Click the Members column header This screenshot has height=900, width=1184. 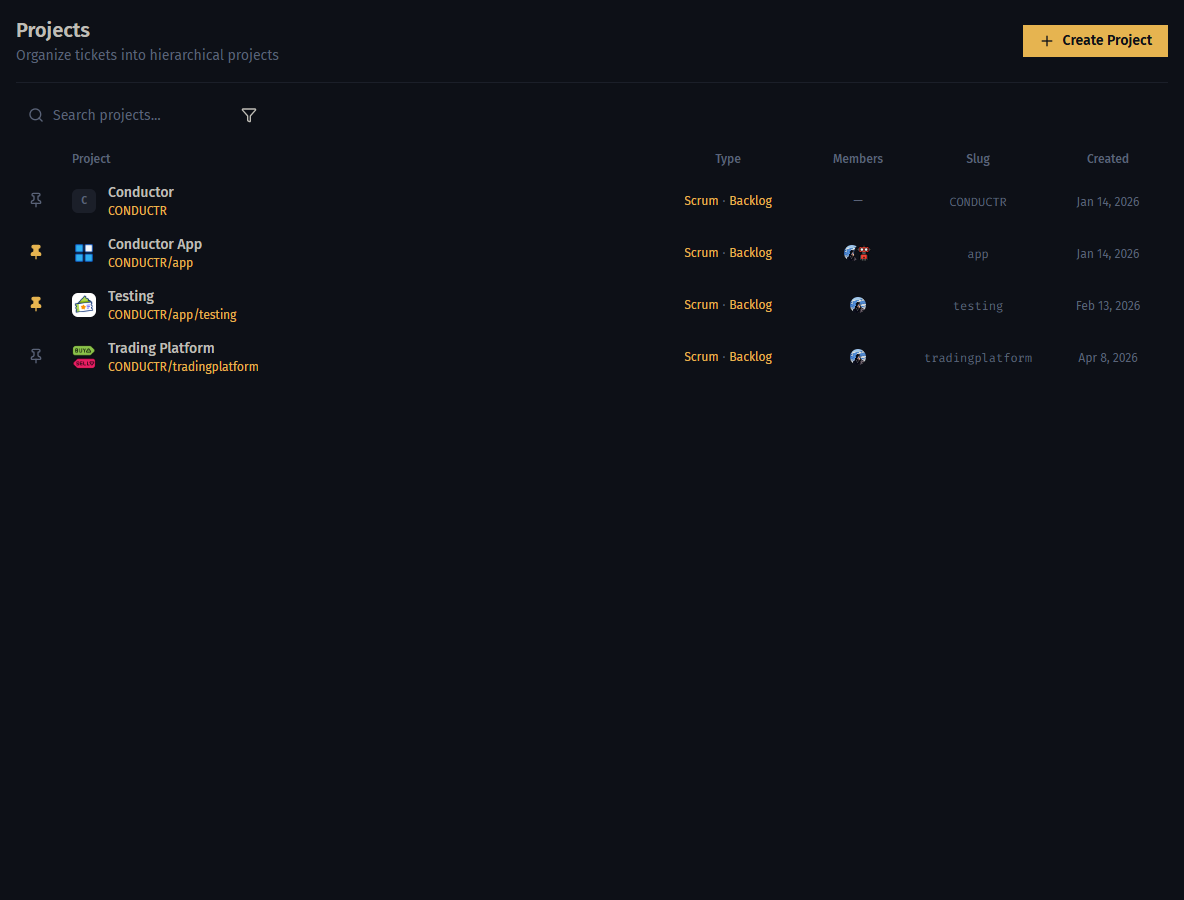(858, 159)
